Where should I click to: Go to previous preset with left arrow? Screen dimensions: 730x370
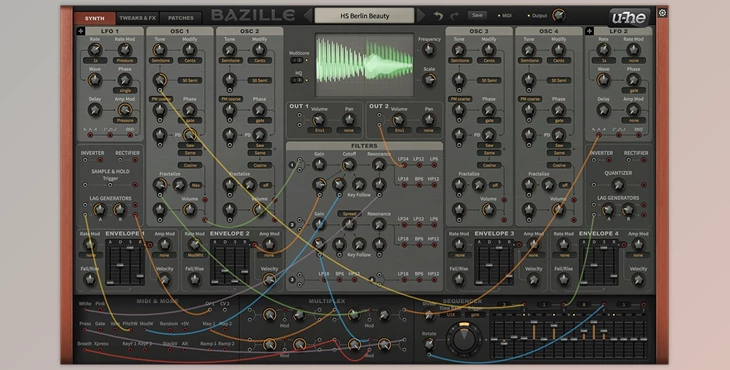(x=308, y=15)
